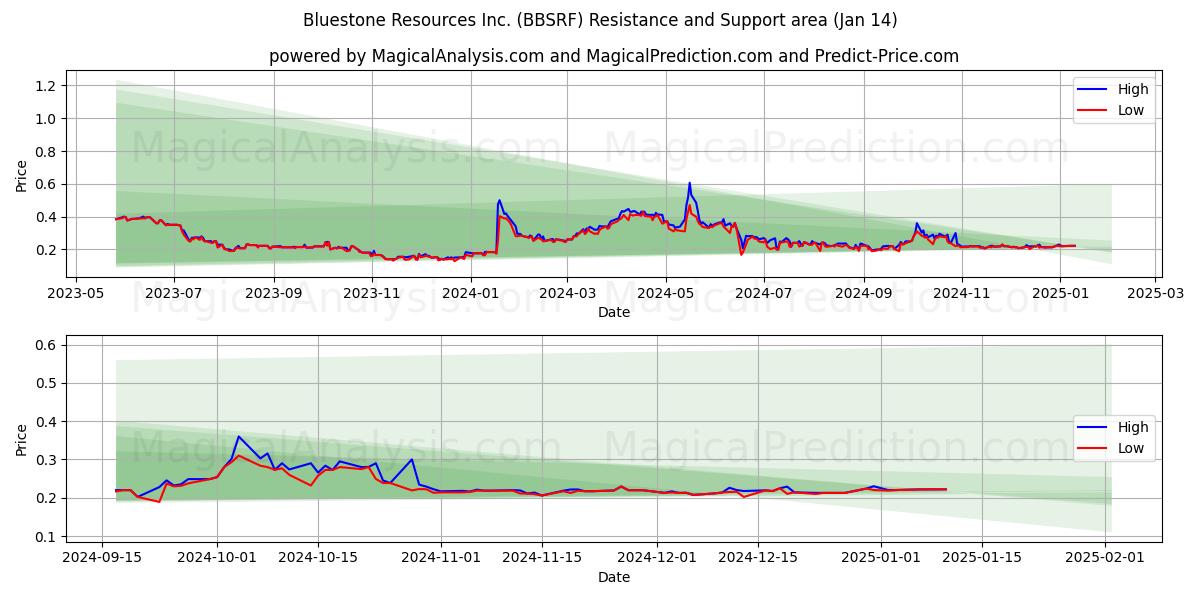Click the early October 2024 peak in bottom chart

(x=238, y=436)
